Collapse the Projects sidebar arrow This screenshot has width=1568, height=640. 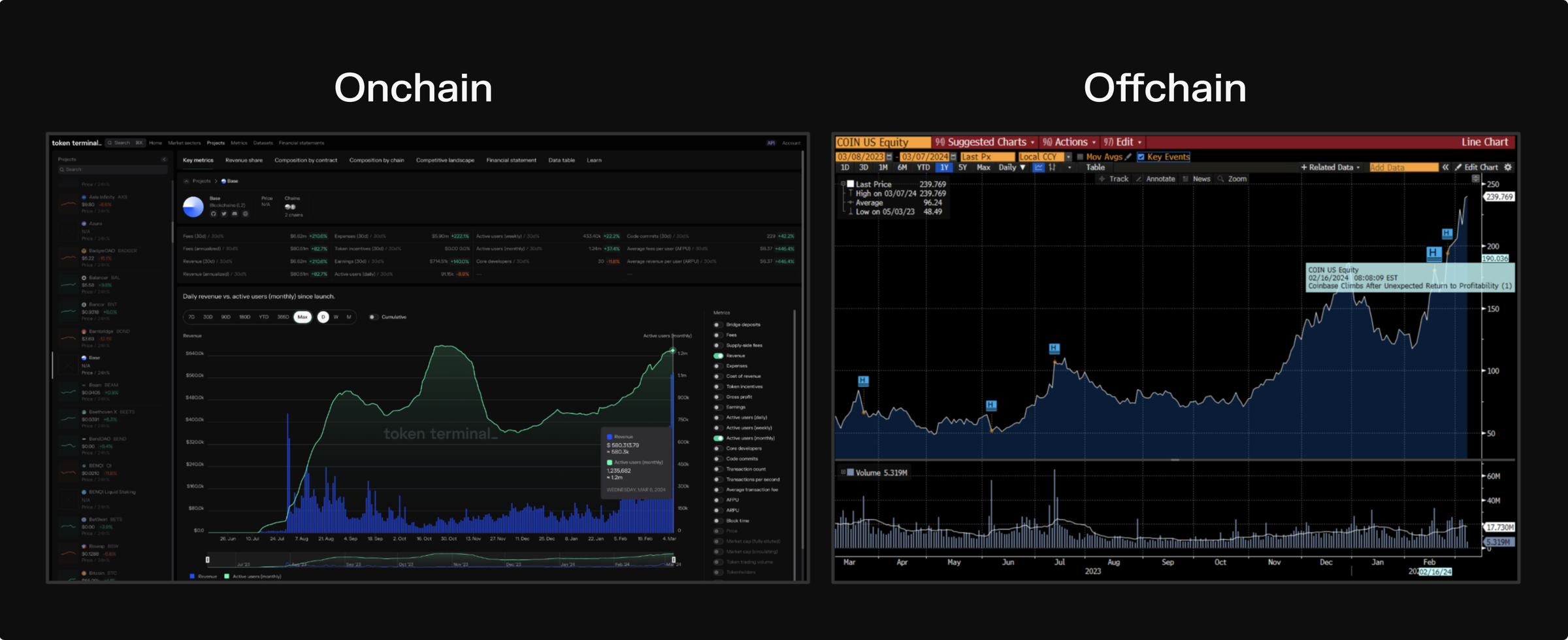(164, 160)
